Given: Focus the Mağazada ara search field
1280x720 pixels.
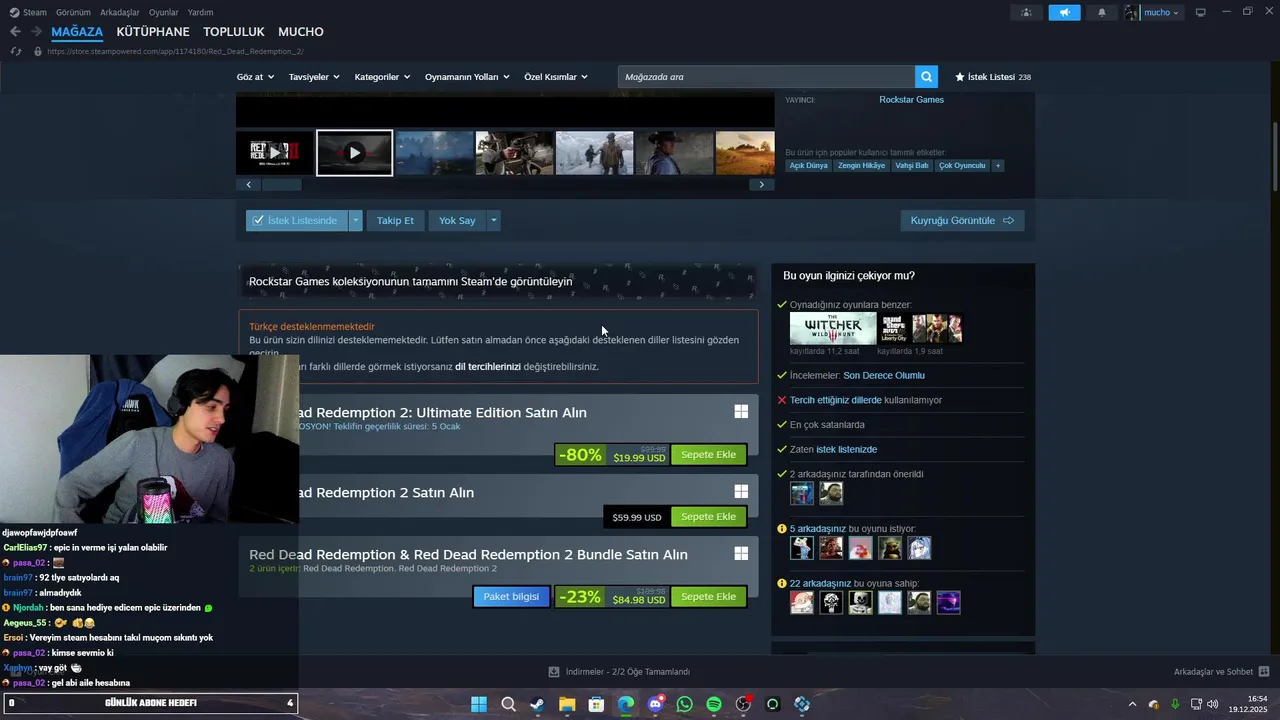Looking at the screenshot, I should point(766,77).
